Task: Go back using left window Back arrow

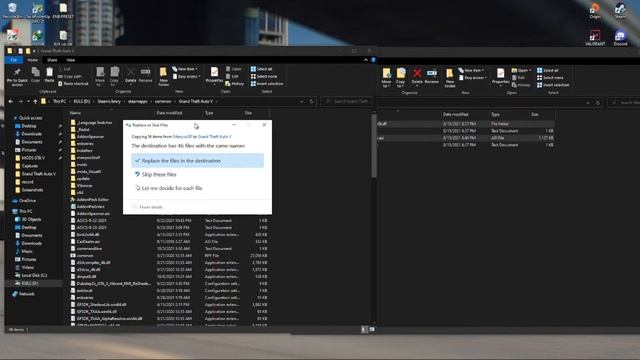Action: 11,101
